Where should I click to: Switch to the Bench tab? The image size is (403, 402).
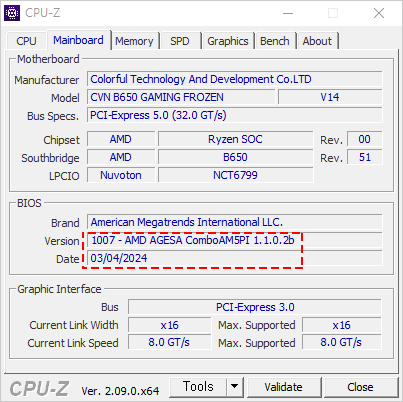pyautogui.click(x=275, y=41)
